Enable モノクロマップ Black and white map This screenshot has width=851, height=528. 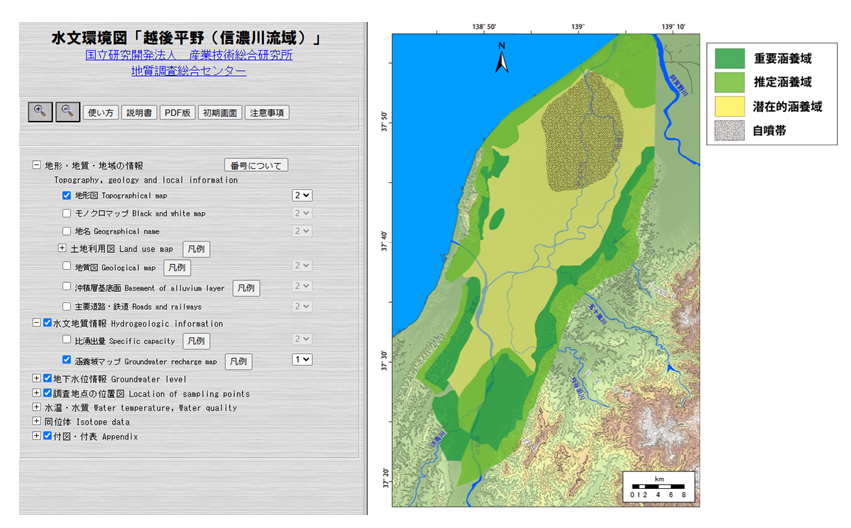coord(66,213)
